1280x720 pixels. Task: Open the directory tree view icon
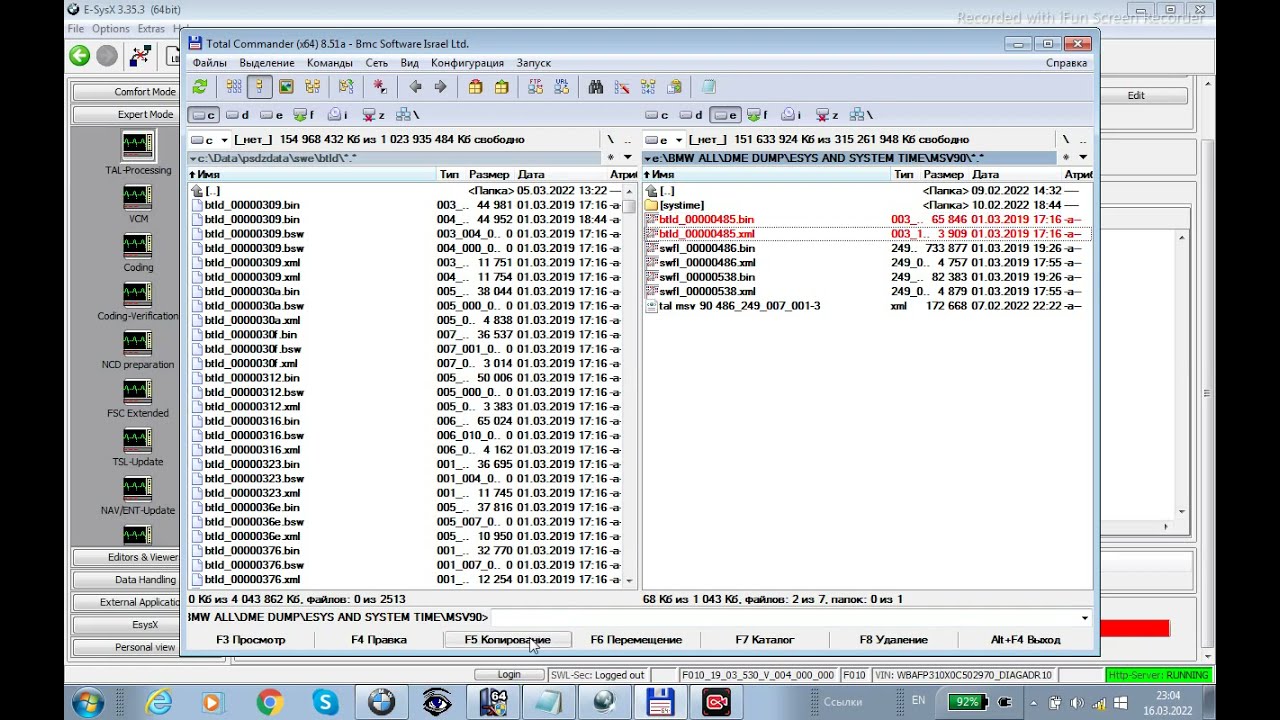[314, 87]
